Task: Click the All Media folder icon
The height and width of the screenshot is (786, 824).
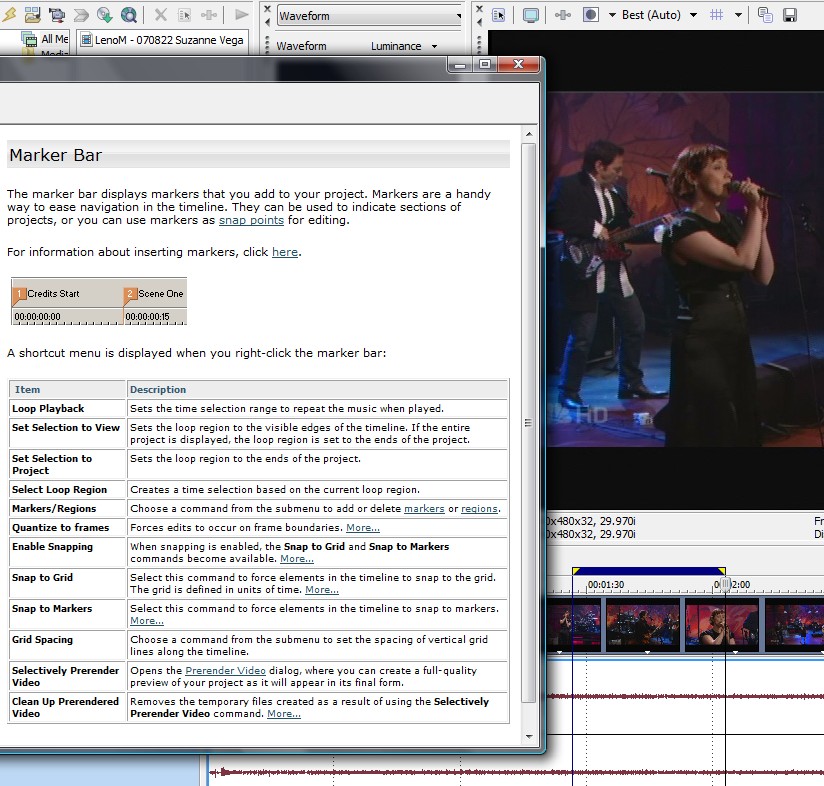Action: click(29, 39)
